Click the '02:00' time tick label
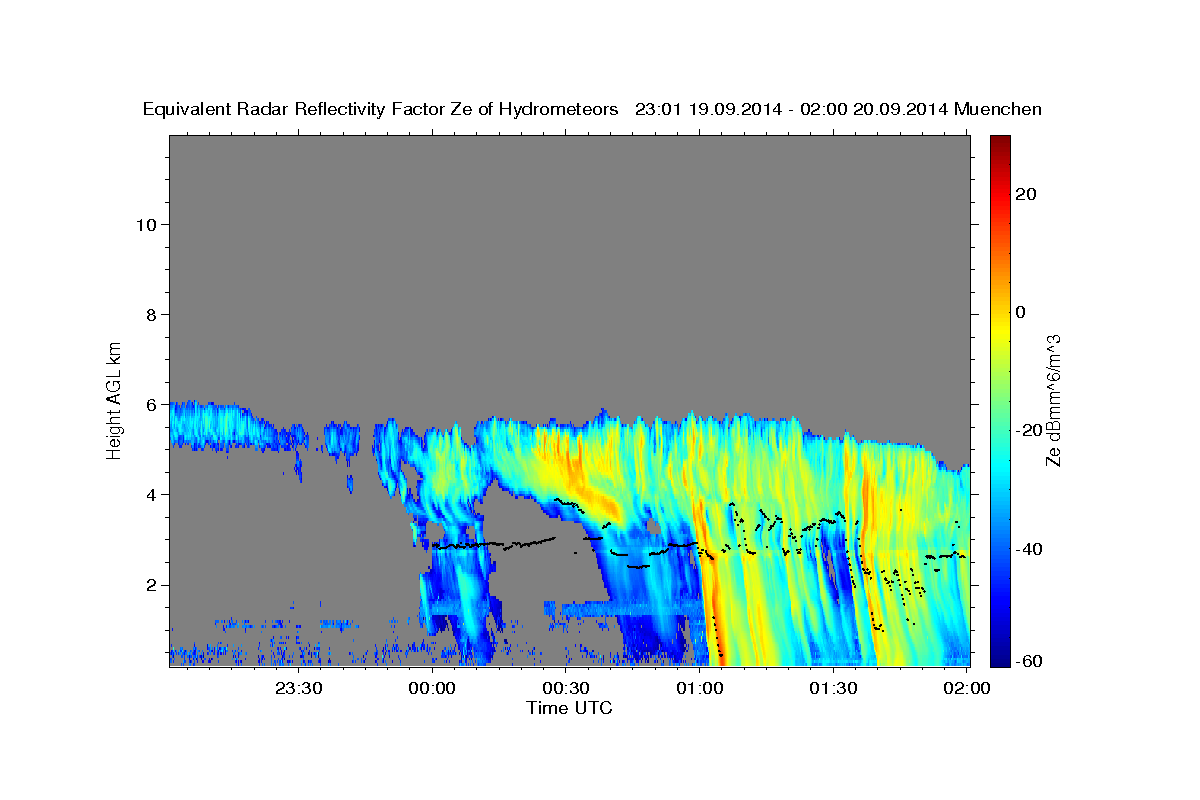 click(x=968, y=688)
